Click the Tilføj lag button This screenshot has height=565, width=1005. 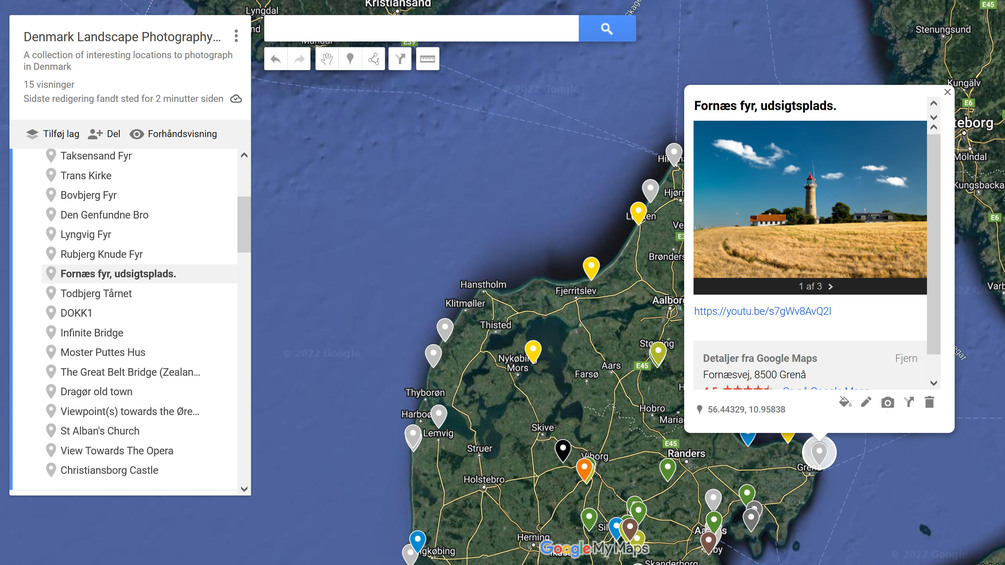pyautogui.click(x=53, y=134)
